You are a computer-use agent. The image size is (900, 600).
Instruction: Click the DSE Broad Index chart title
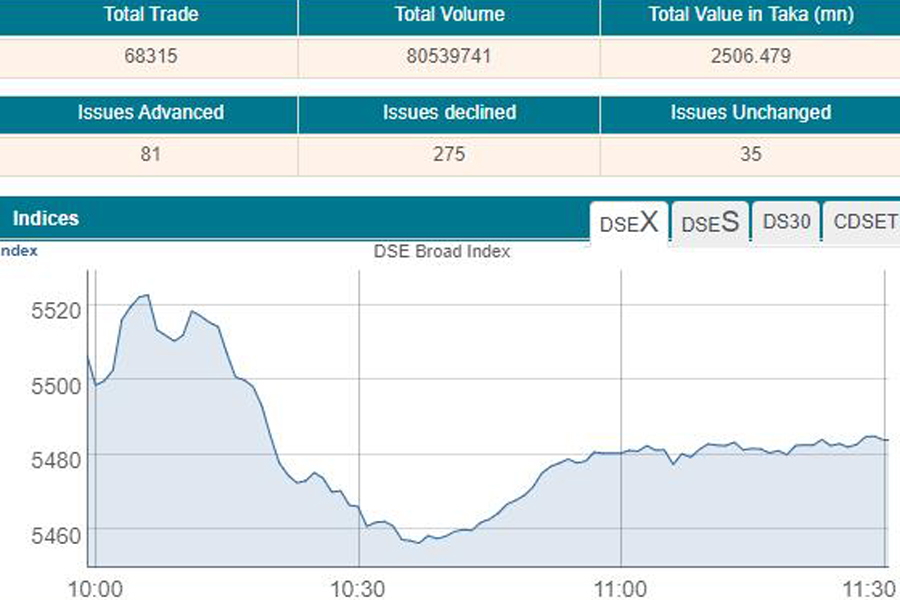(442, 252)
